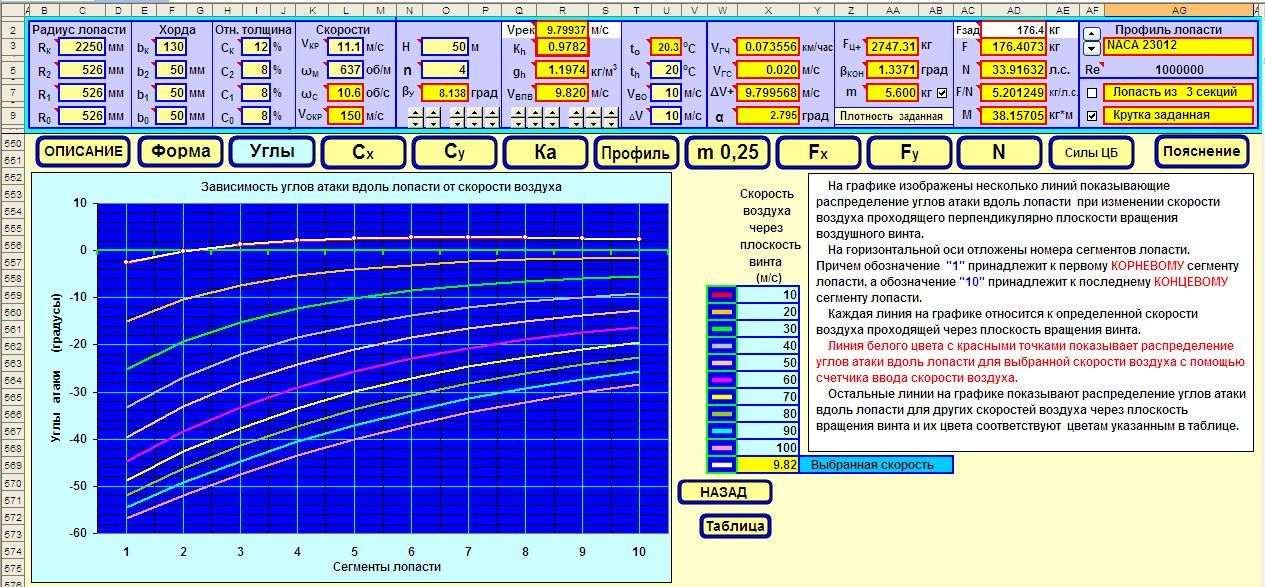
Task: Open the Таблица button
Action: [x=735, y=526]
